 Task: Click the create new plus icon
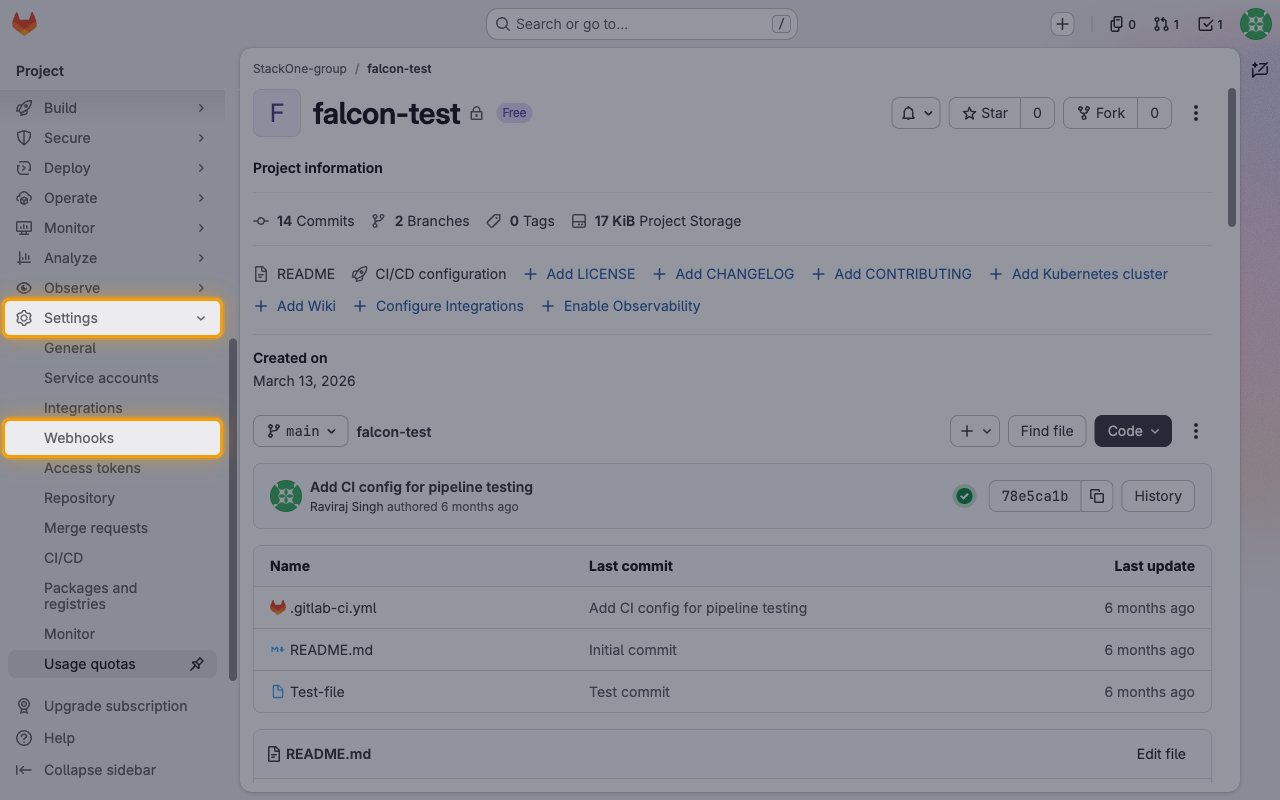(1063, 24)
